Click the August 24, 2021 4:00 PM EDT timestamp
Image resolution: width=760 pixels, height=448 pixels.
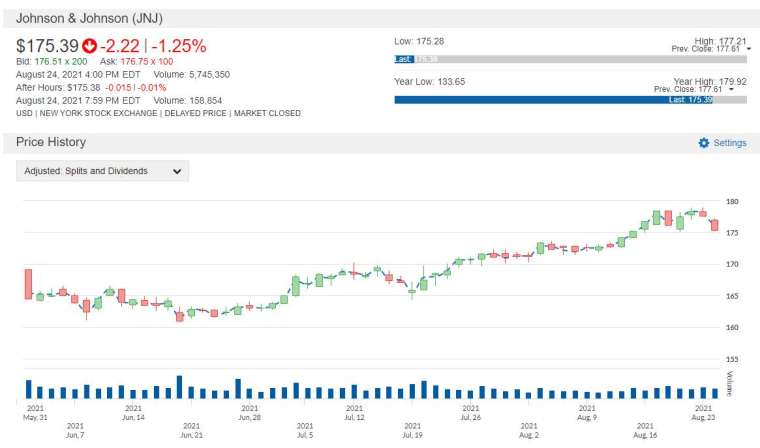click(78, 75)
